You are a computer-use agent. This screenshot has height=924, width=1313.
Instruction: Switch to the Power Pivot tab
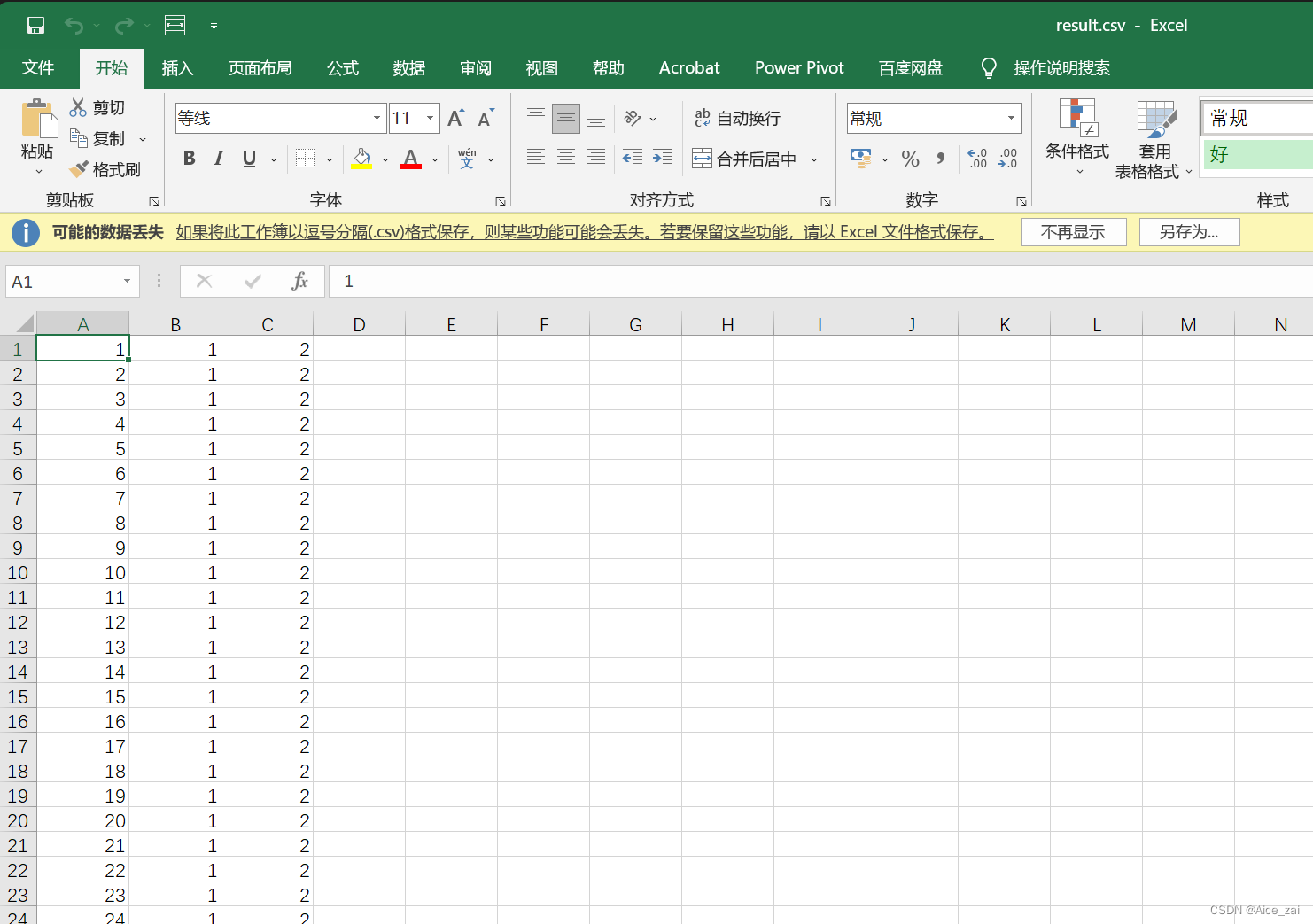pyautogui.click(x=799, y=68)
